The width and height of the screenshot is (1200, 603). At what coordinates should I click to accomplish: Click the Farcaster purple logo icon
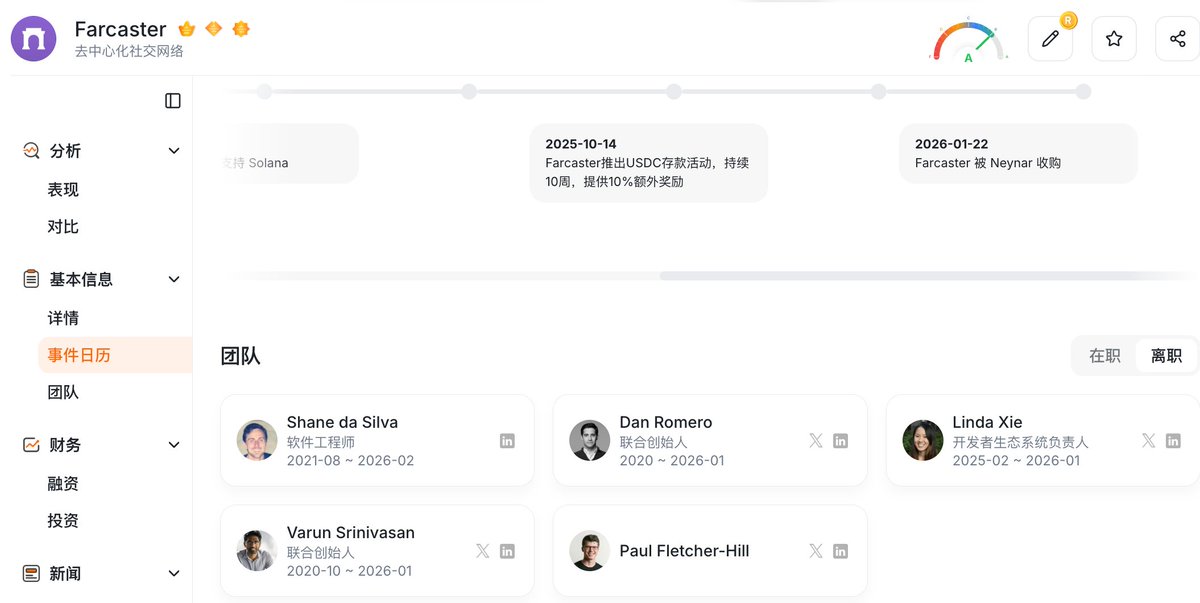click(x=34, y=39)
